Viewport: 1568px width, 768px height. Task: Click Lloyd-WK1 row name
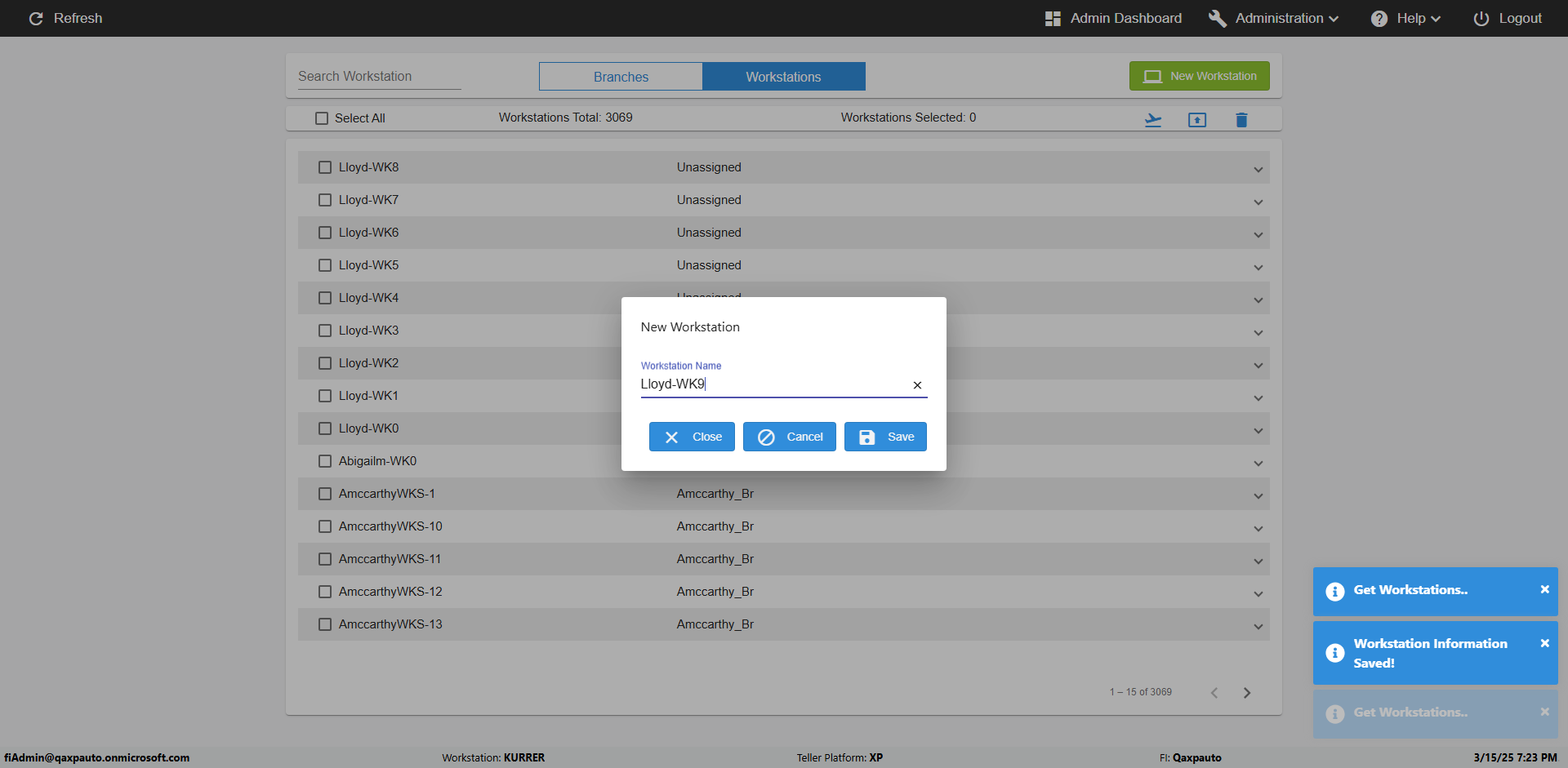[368, 396]
